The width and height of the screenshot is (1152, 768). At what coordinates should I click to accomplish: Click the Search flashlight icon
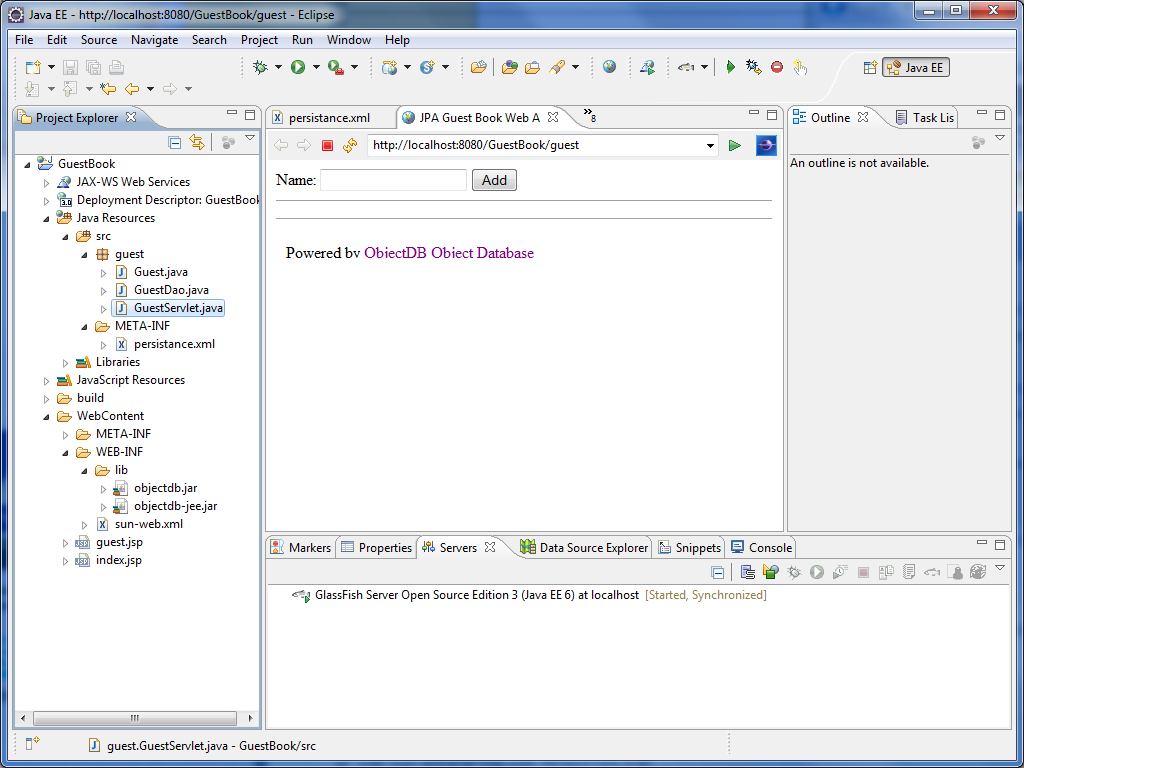(x=558, y=68)
